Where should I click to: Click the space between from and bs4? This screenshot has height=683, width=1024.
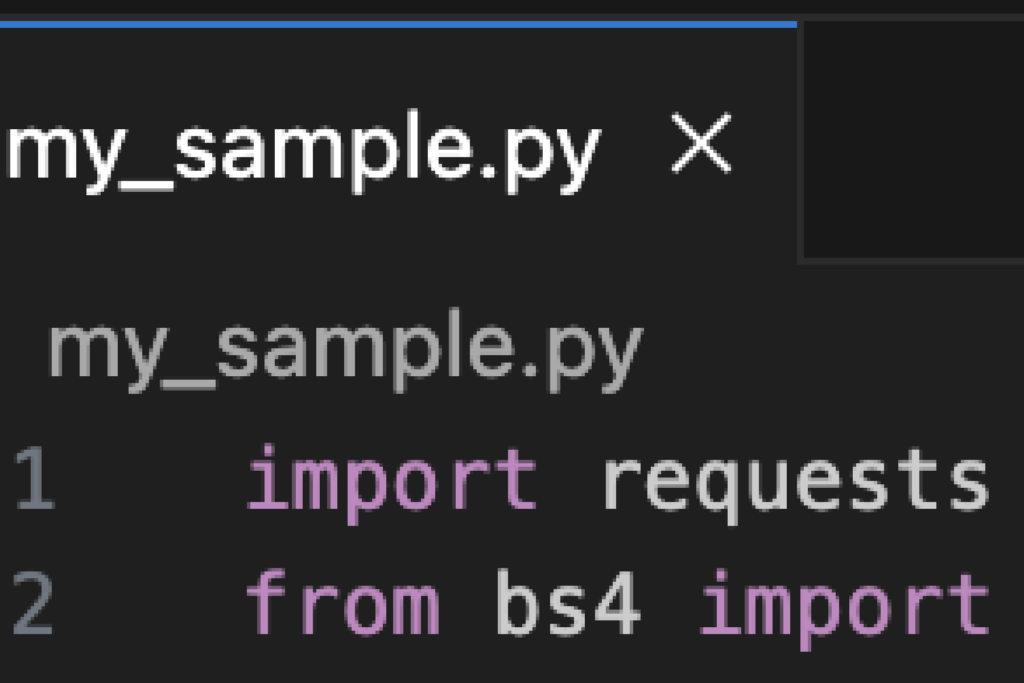[469, 602]
